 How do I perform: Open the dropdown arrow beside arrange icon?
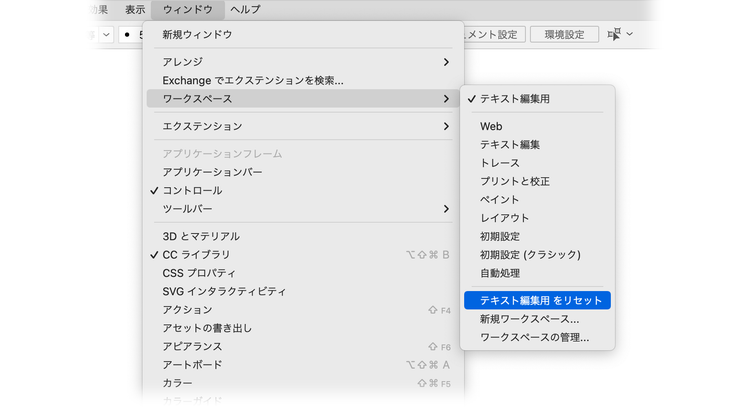point(630,34)
